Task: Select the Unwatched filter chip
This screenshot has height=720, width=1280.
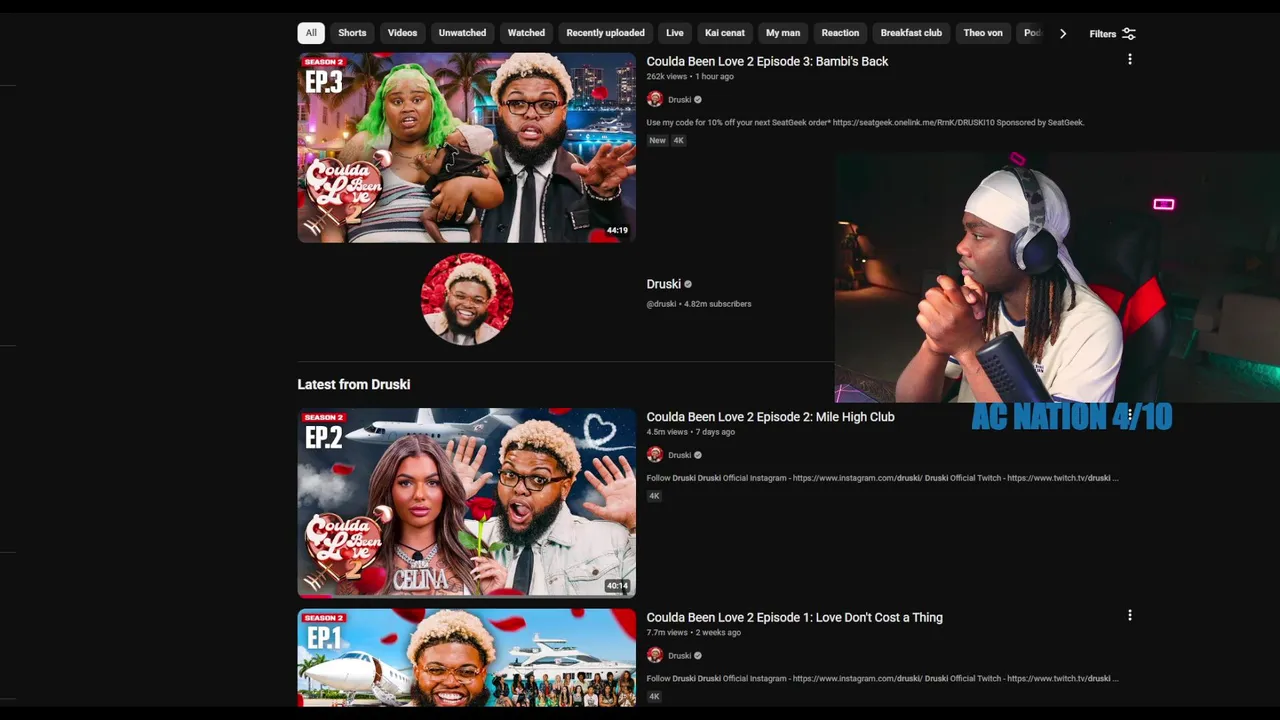Action: tap(462, 33)
